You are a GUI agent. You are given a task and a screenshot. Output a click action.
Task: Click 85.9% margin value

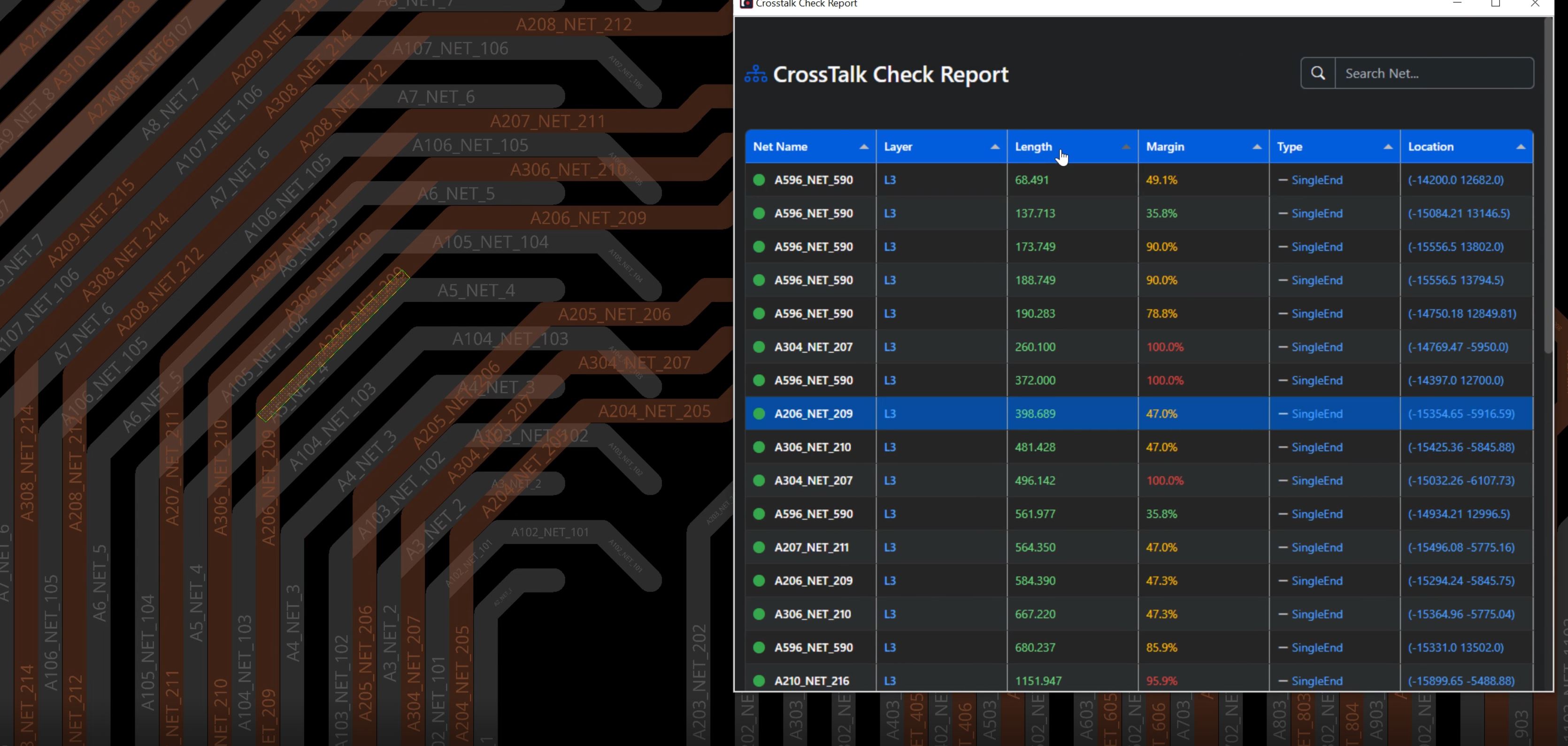(x=1161, y=647)
